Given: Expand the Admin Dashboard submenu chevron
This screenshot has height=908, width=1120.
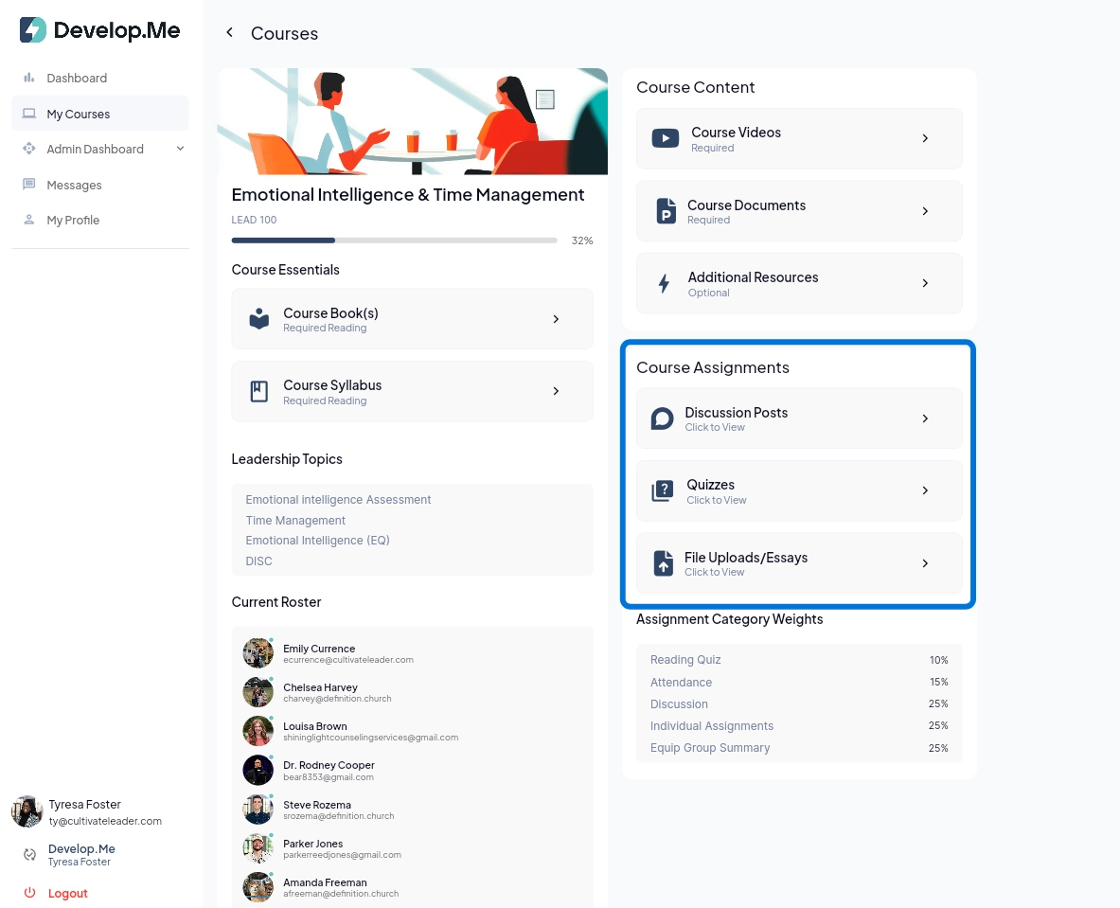Looking at the screenshot, I should [x=180, y=149].
